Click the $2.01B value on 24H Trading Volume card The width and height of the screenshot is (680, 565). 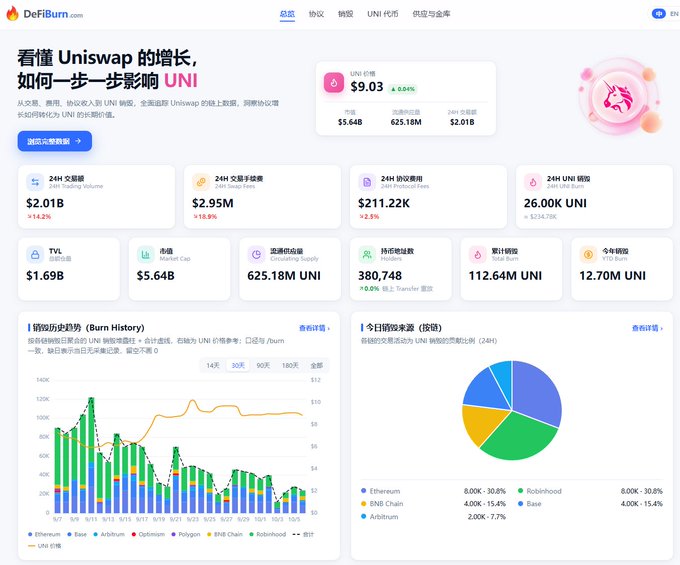click(x=45, y=203)
